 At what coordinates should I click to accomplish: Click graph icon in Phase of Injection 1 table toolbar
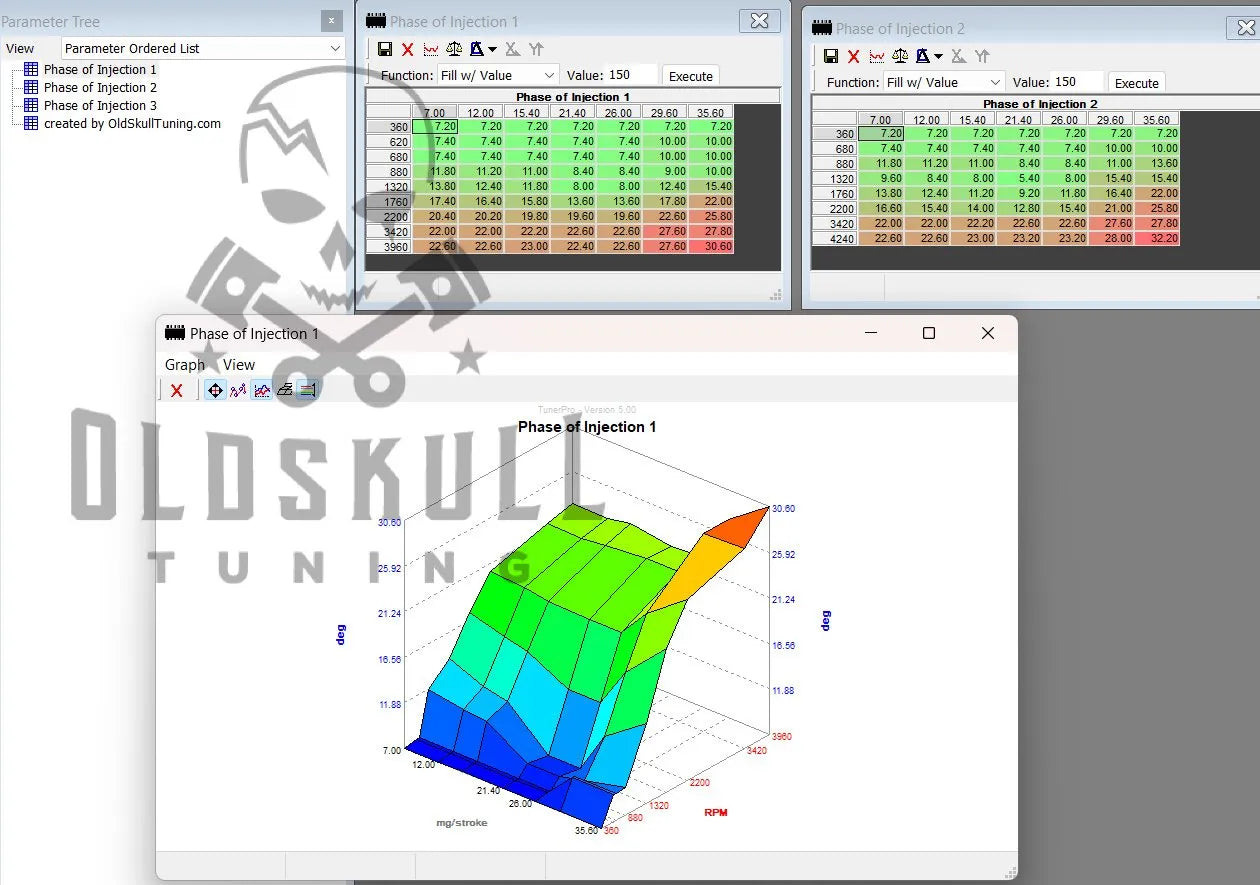431,49
